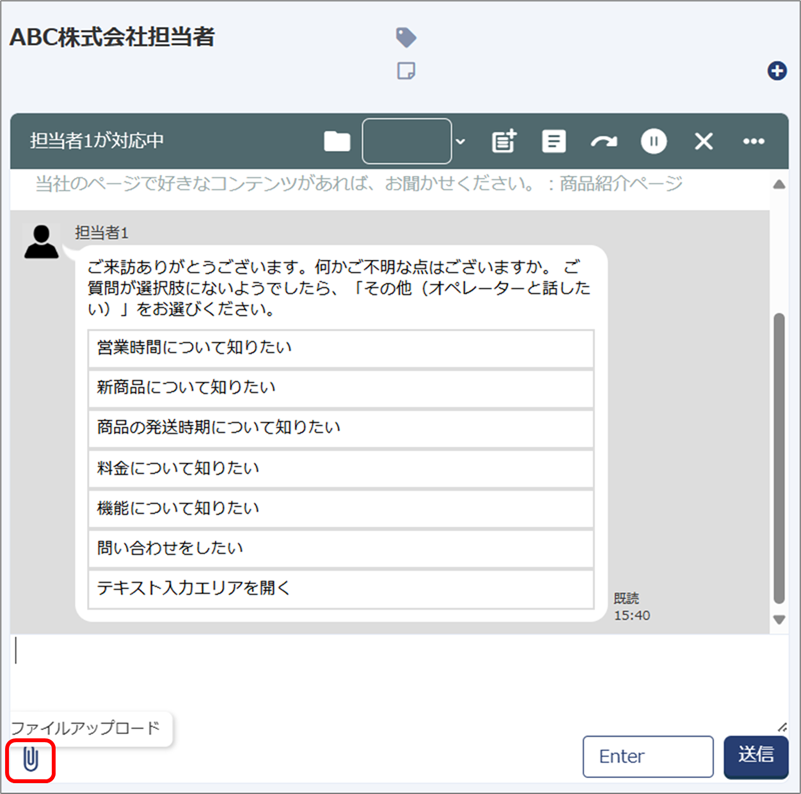Image resolution: width=801 pixels, height=794 pixels.
Task: Click the forward transfer arrow icon
Action: click(604, 142)
